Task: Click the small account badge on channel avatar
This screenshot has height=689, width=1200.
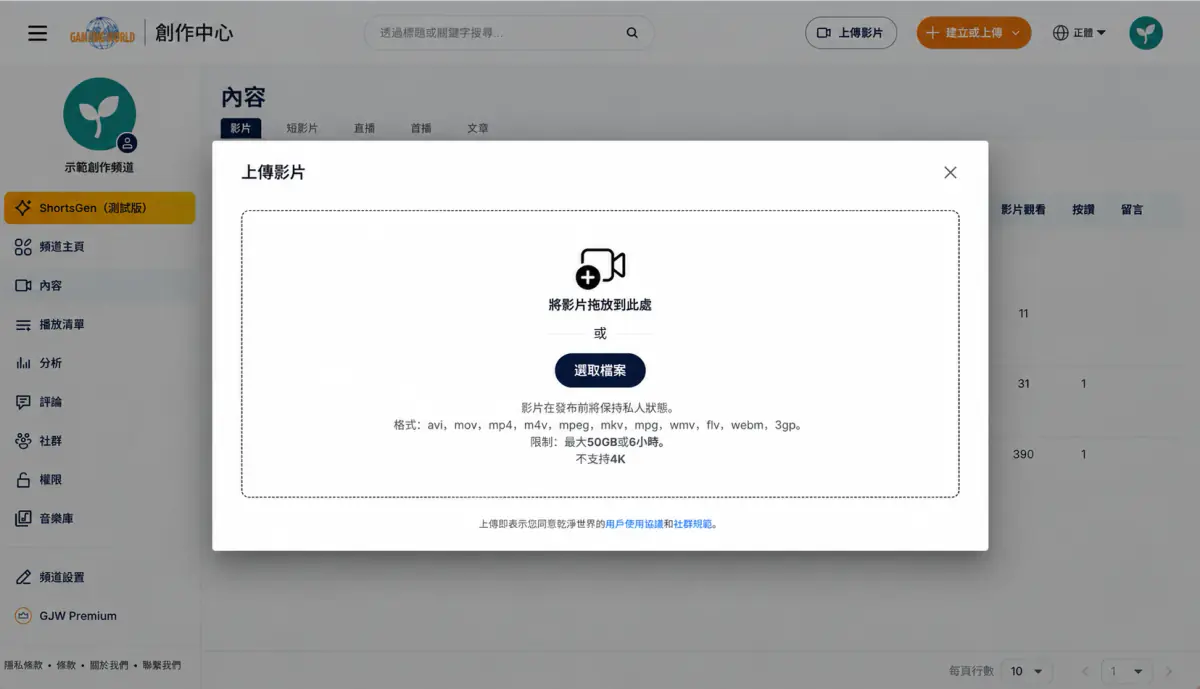Action: [127, 143]
